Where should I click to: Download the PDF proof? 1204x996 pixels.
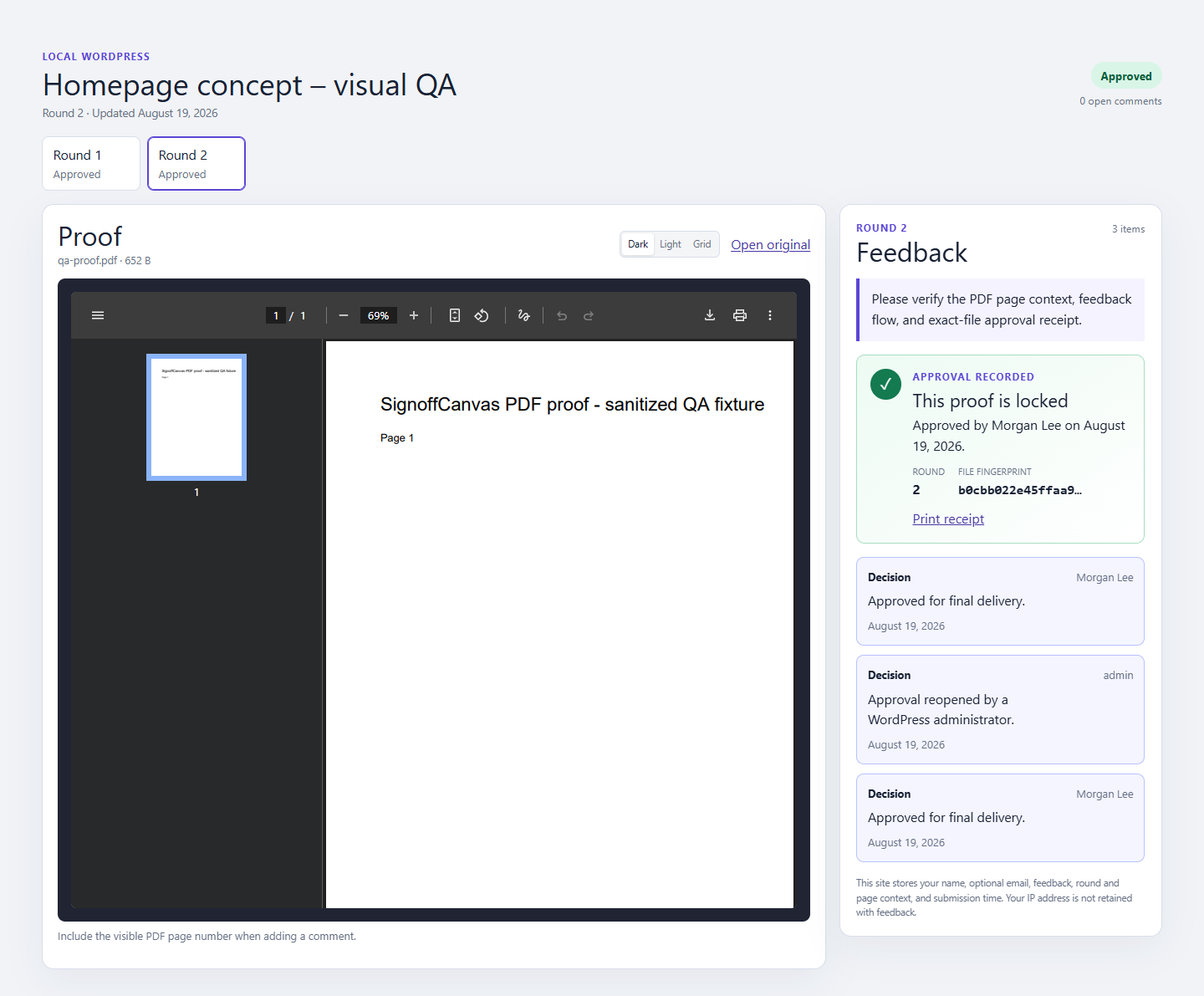710,315
